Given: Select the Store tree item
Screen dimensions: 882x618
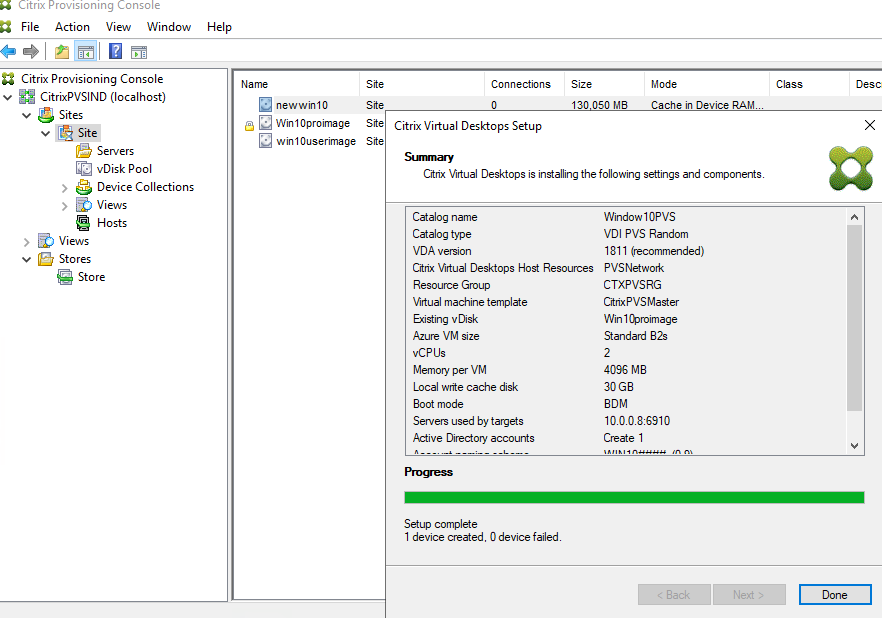Looking at the screenshot, I should [x=92, y=277].
